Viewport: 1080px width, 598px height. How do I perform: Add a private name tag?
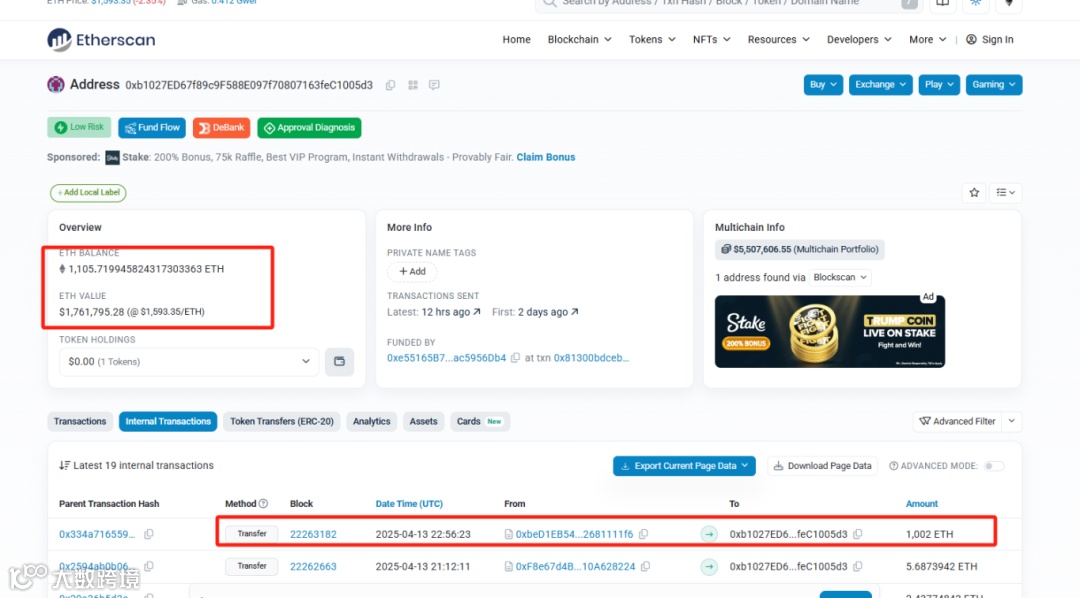412,271
